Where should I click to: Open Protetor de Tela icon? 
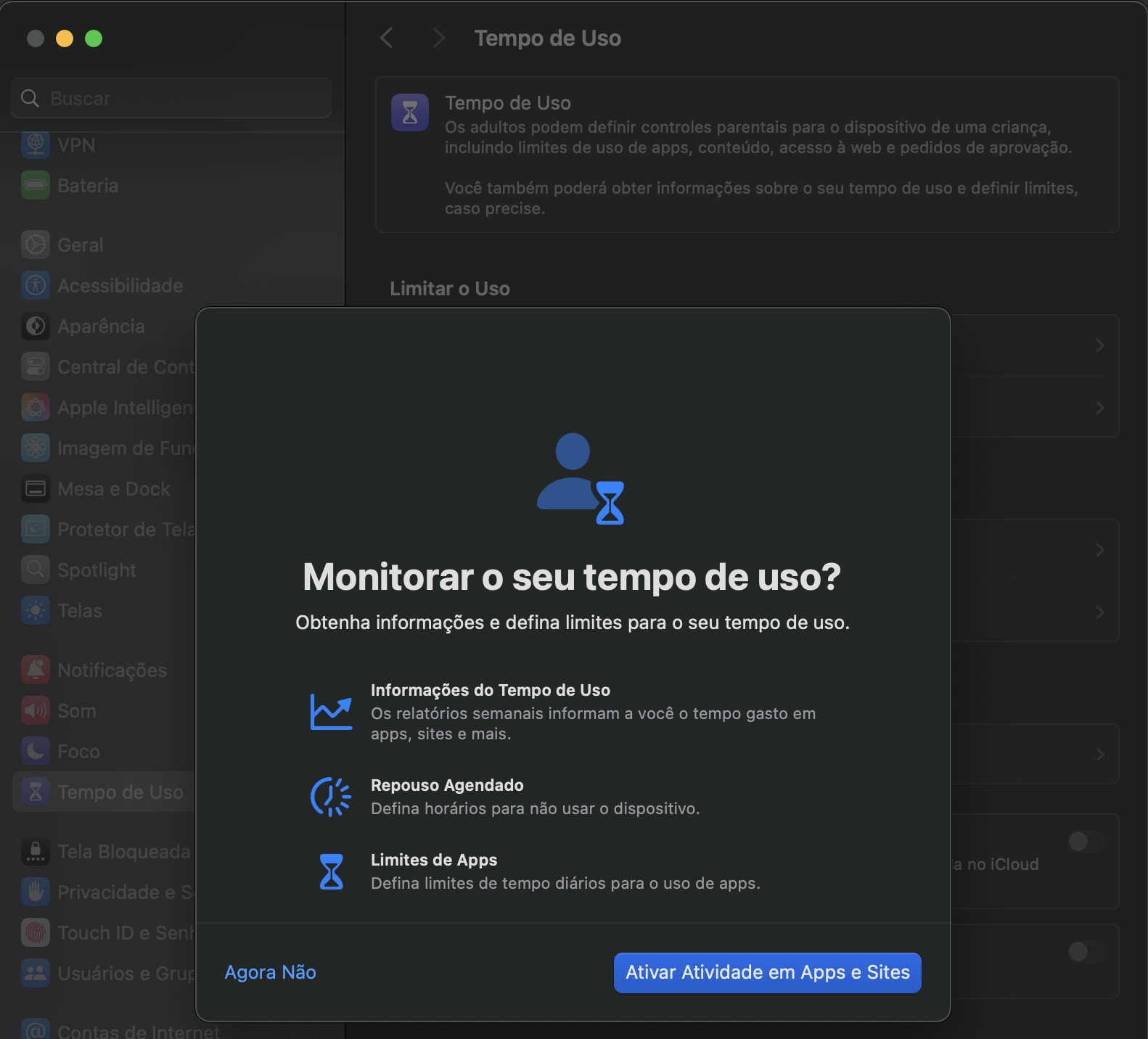click(x=36, y=529)
